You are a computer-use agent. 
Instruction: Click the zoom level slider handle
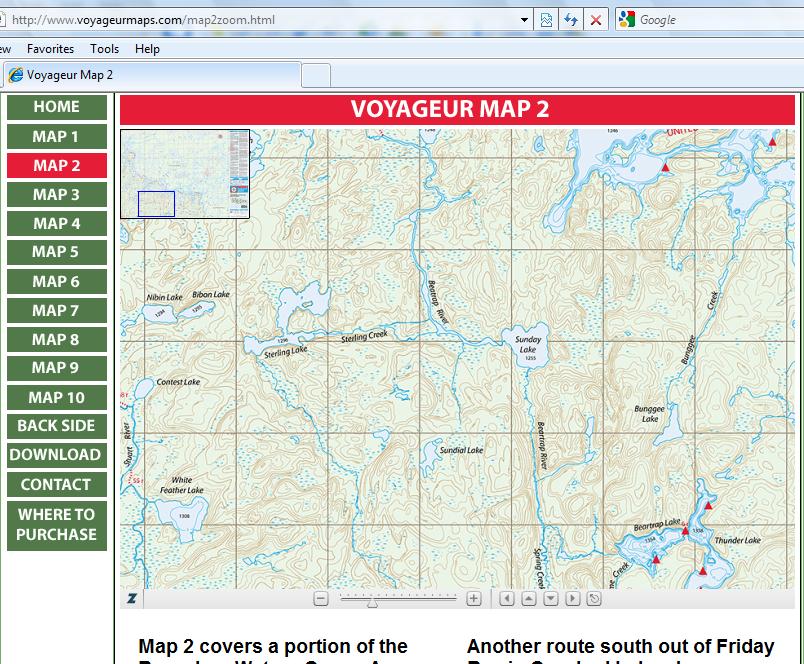point(372,602)
